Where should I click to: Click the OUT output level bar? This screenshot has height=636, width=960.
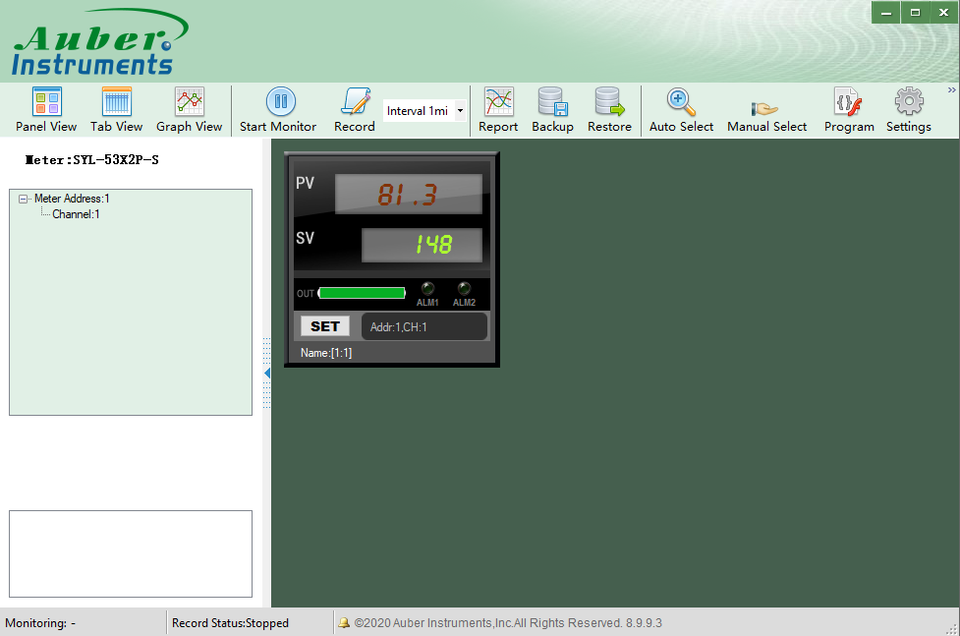click(362, 292)
